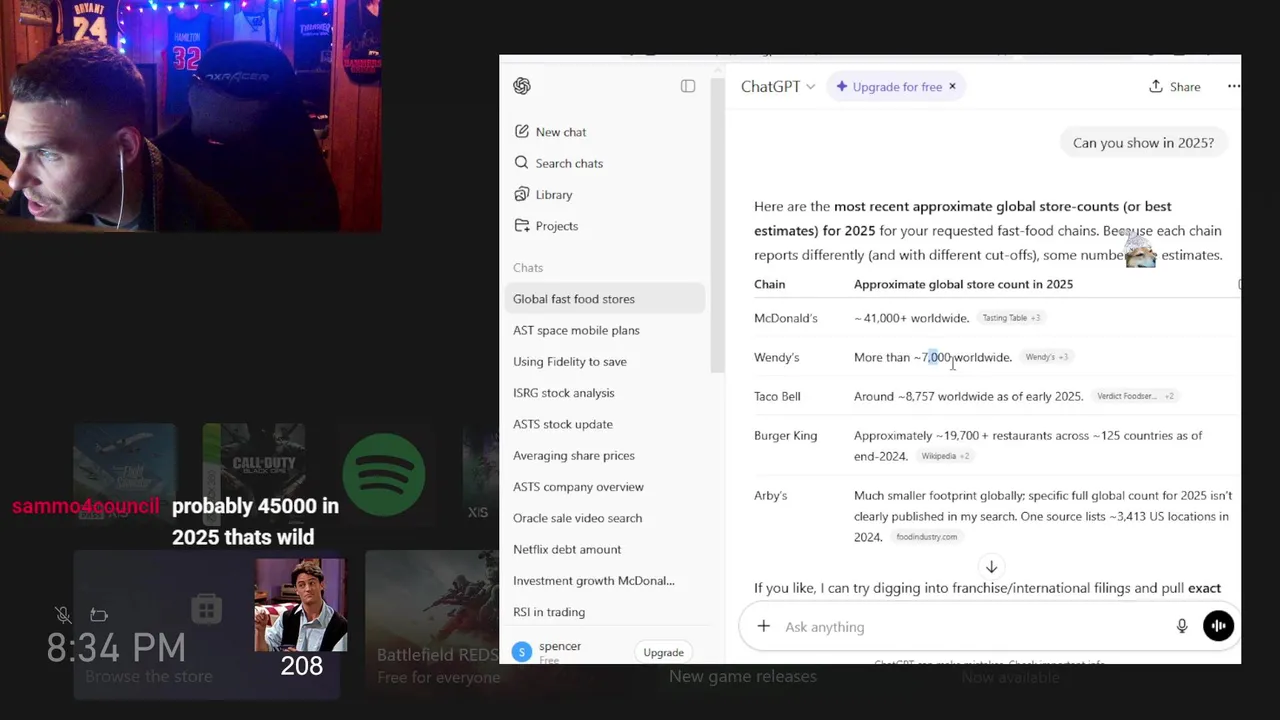Screen dimensions: 1280x720
Task: Open AST space mobile plans chat
Action: (x=605, y=330)
